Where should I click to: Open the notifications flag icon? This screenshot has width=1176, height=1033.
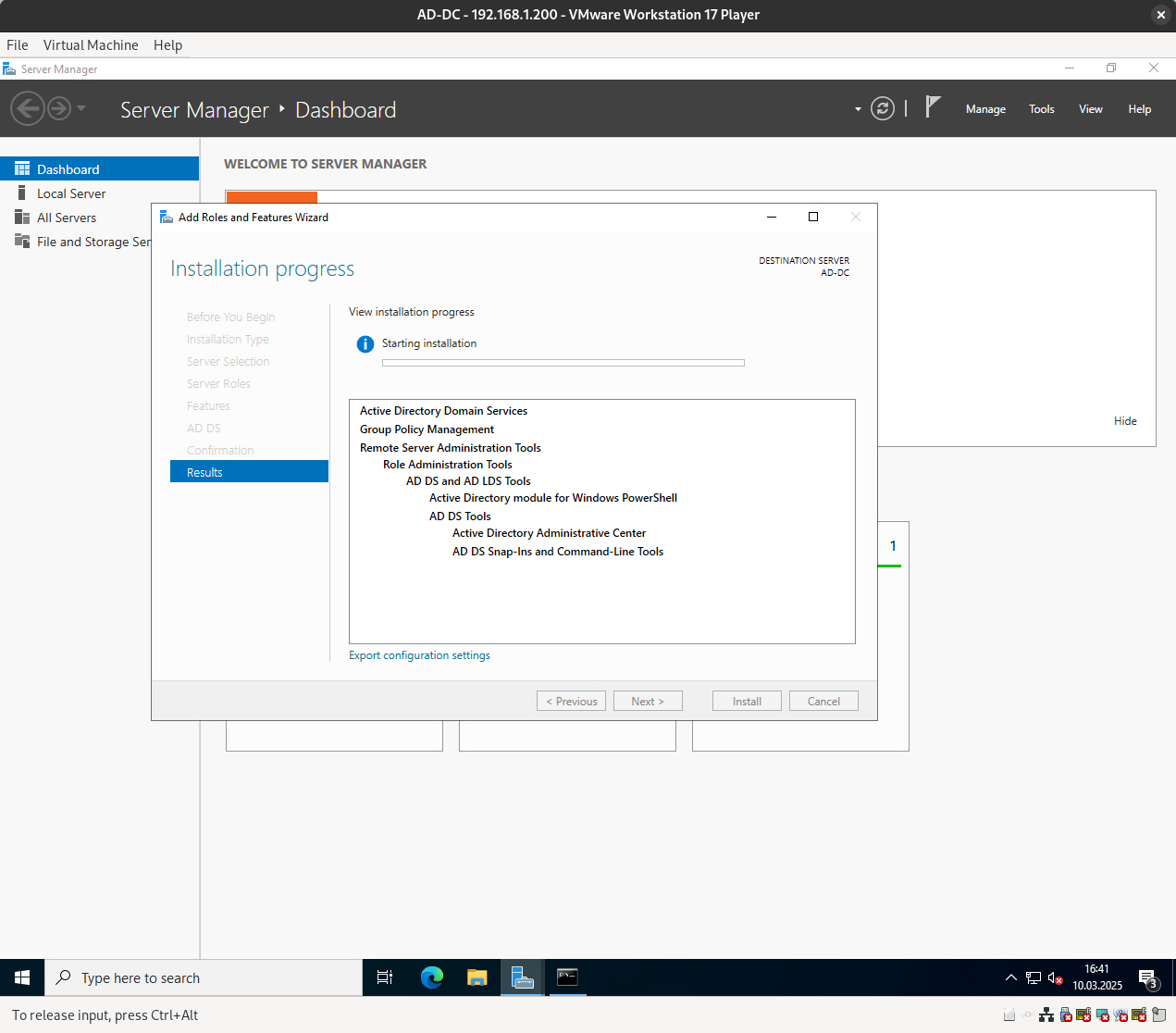[x=933, y=107]
